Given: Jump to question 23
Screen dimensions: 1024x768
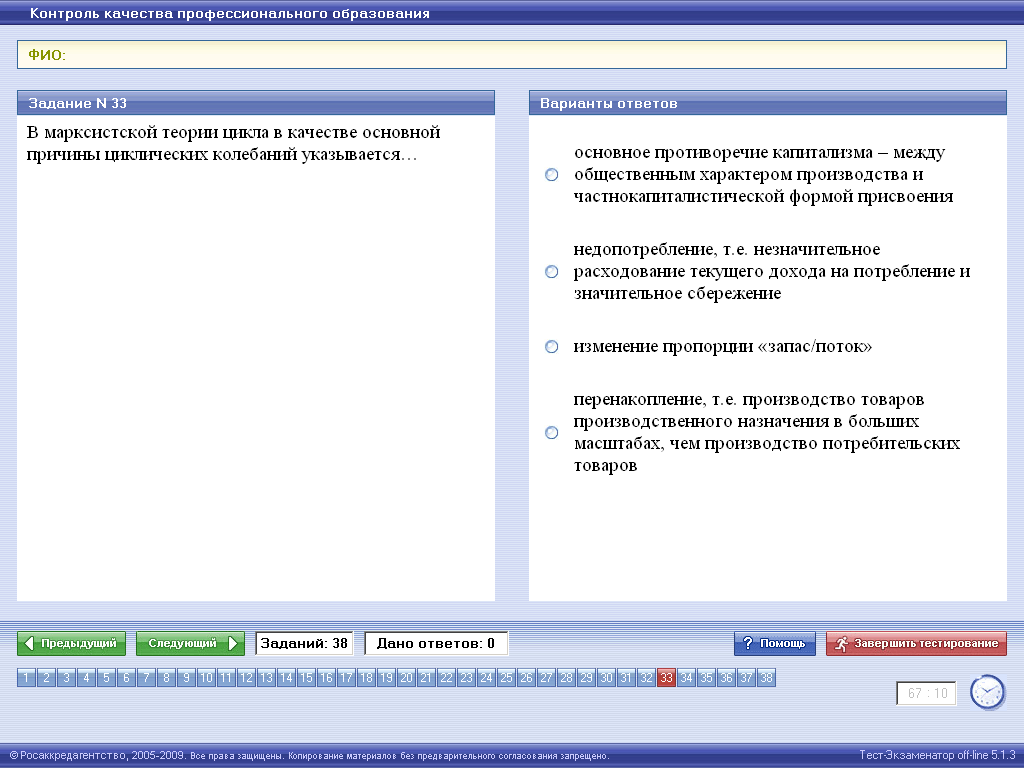Looking at the screenshot, I should click(466, 678).
